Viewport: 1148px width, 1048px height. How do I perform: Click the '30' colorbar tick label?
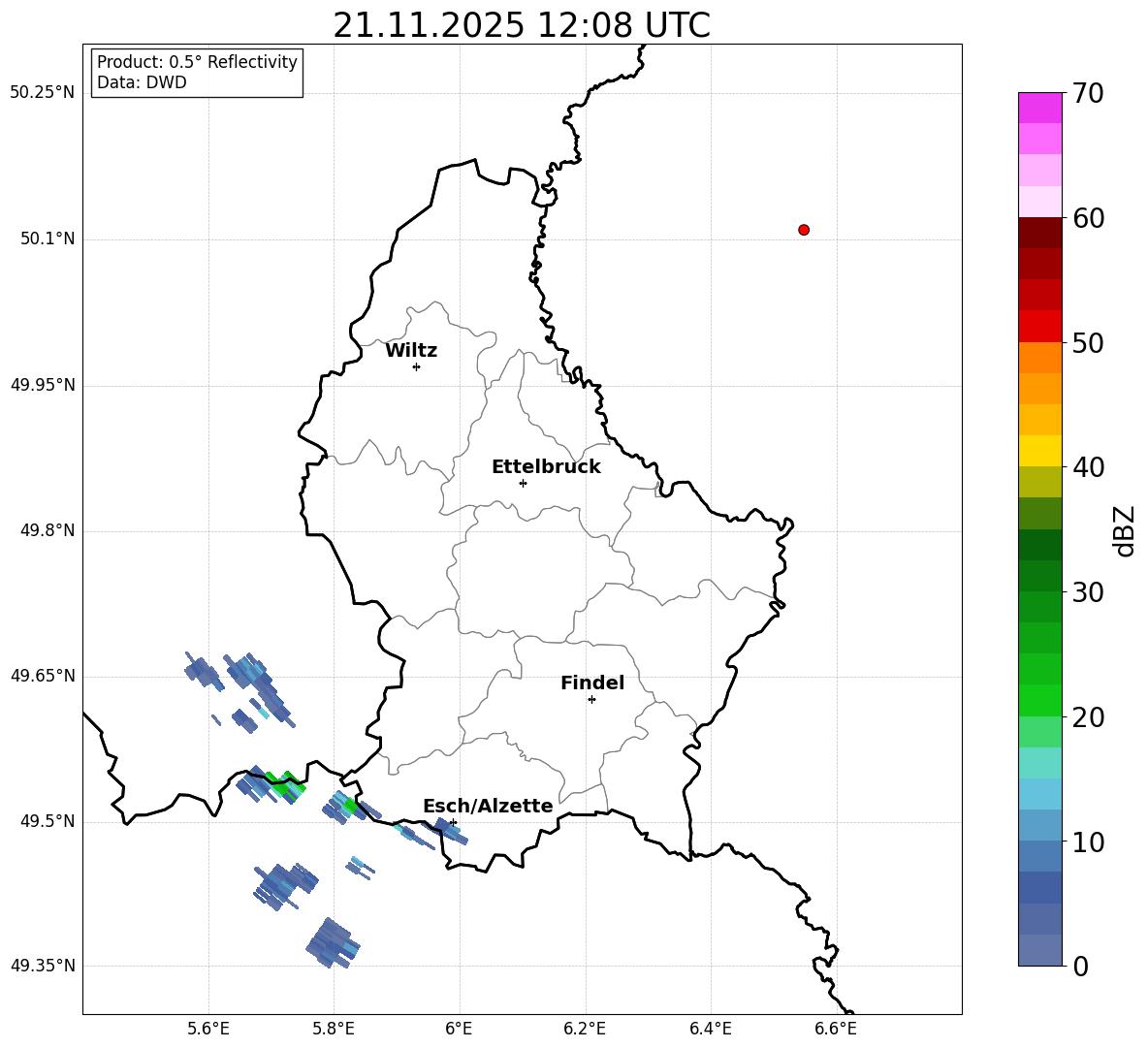[x=1089, y=592]
